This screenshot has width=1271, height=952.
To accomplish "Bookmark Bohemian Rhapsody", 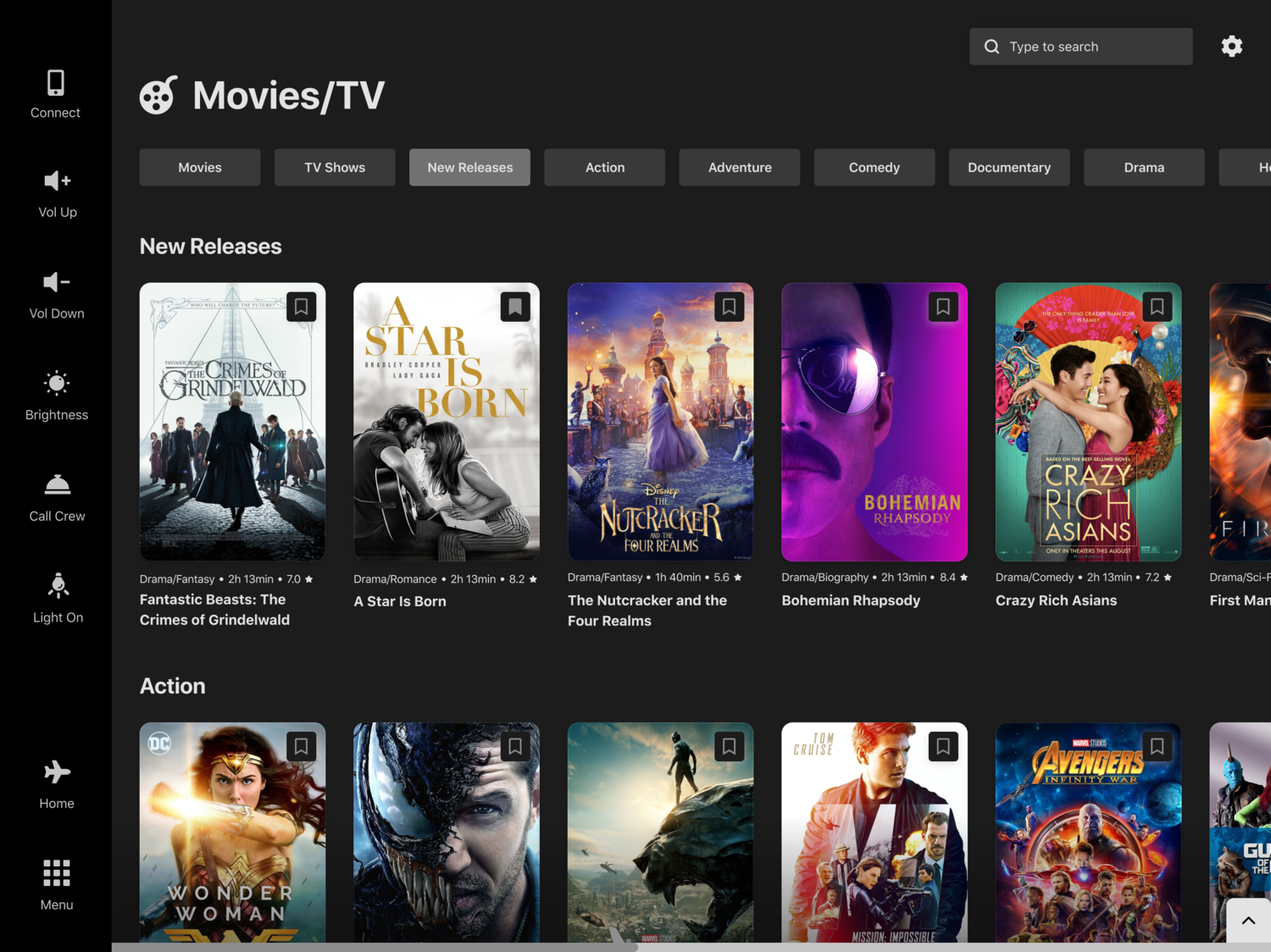I will pyautogui.click(x=943, y=307).
